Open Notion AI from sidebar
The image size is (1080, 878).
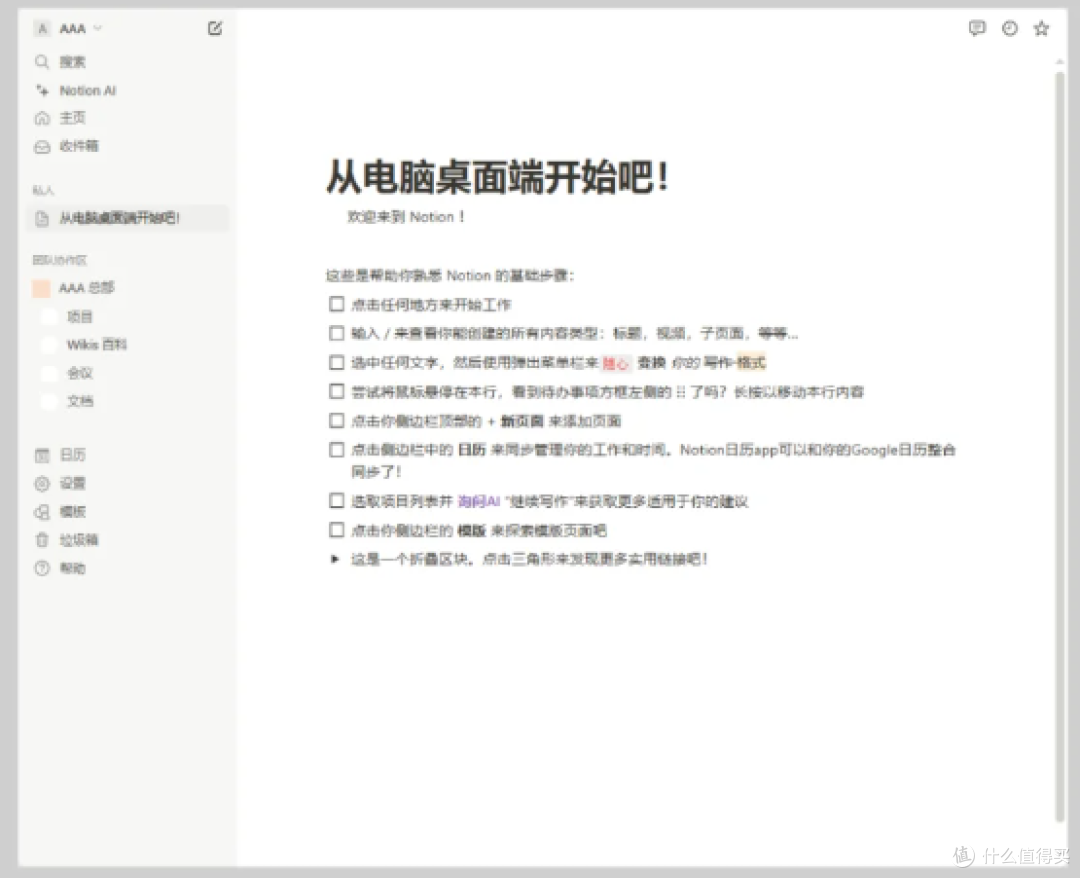tap(87, 90)
